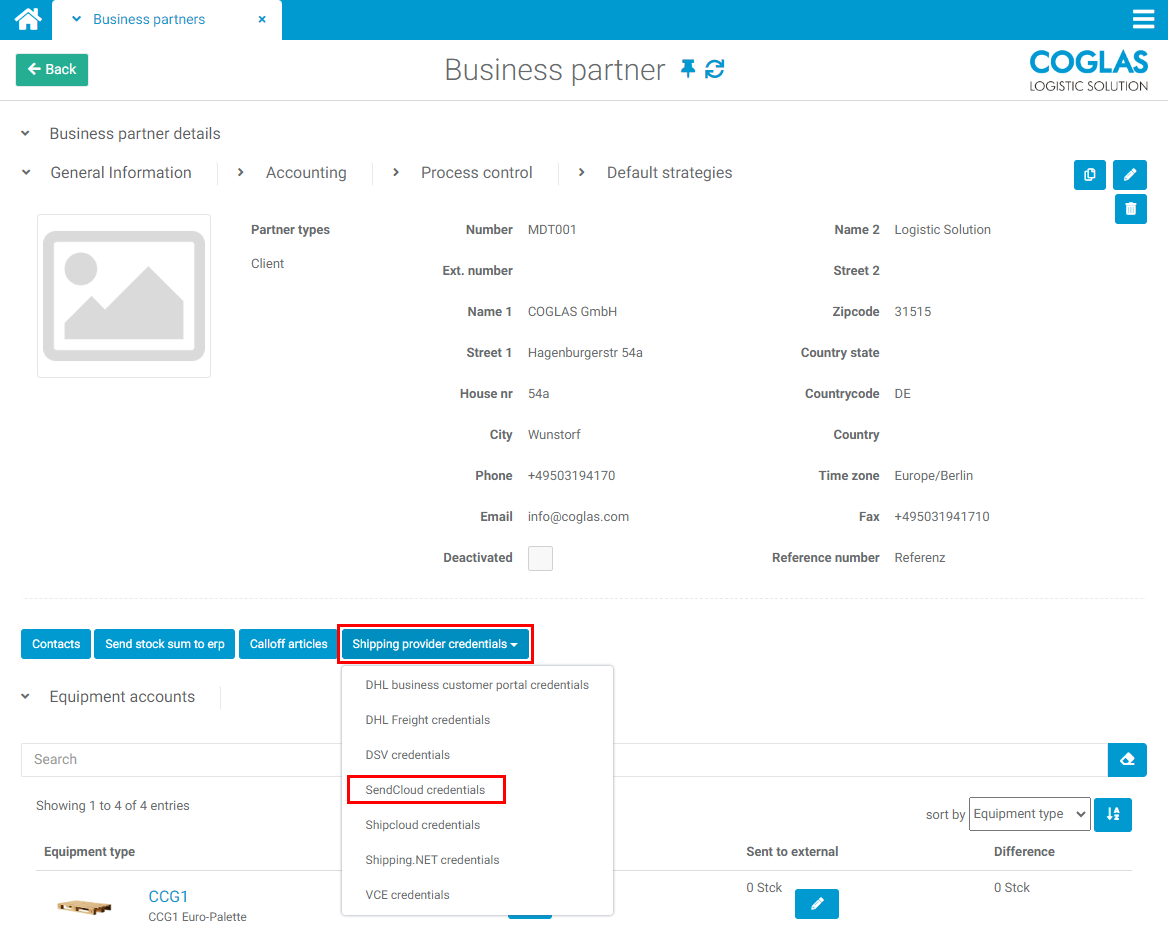Go back using the Back button

click(52, 70)
